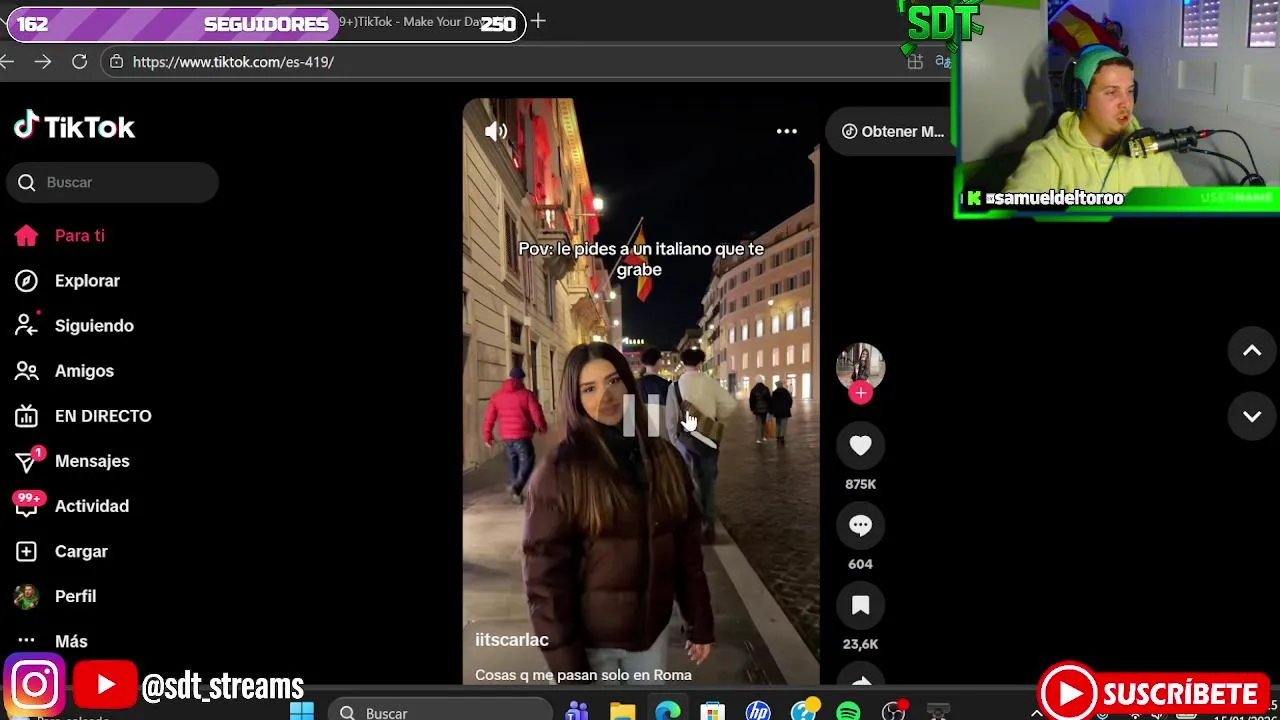
Task: Click the Cargar plus icon
Action: tap(26, 551)
